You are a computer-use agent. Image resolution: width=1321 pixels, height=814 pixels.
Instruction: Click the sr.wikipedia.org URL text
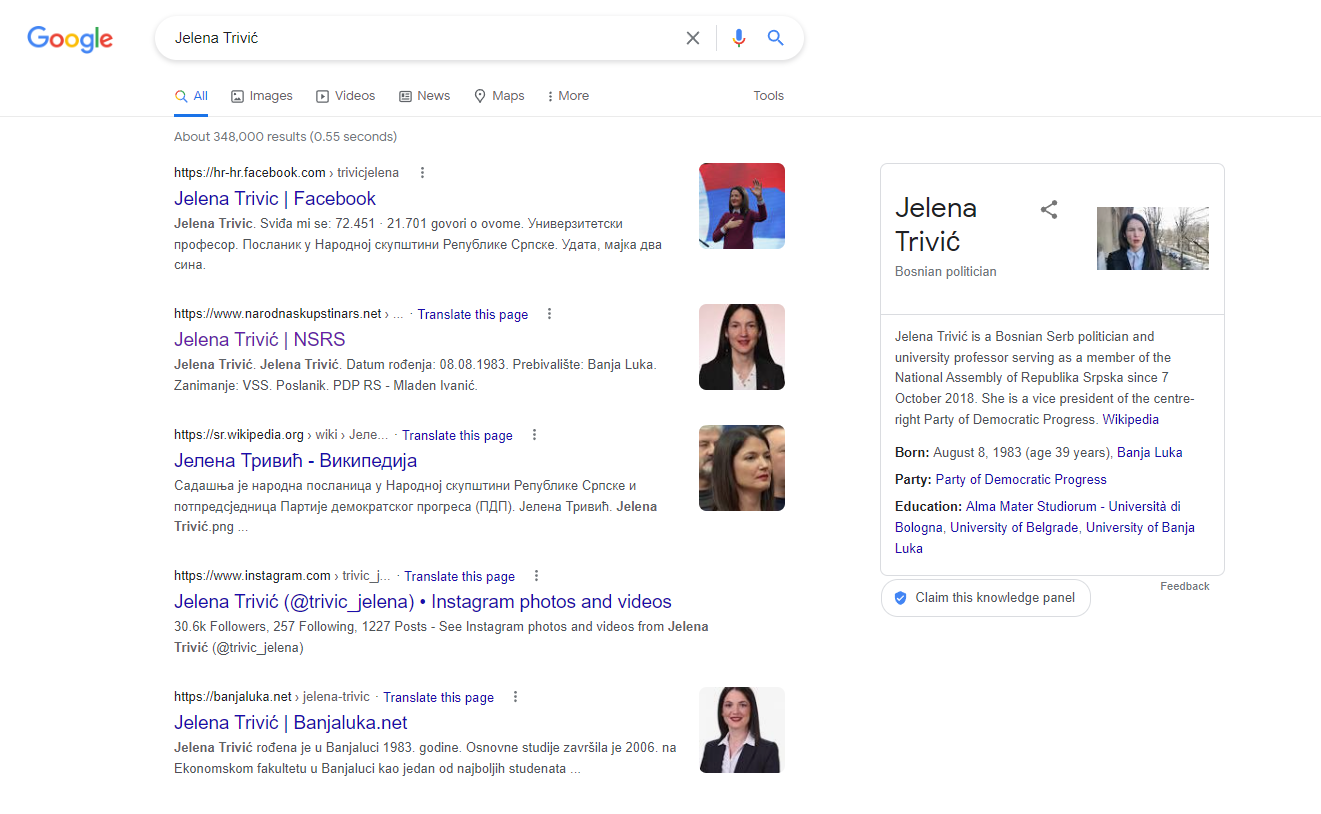pyautogui.click(x=238, y=435)
